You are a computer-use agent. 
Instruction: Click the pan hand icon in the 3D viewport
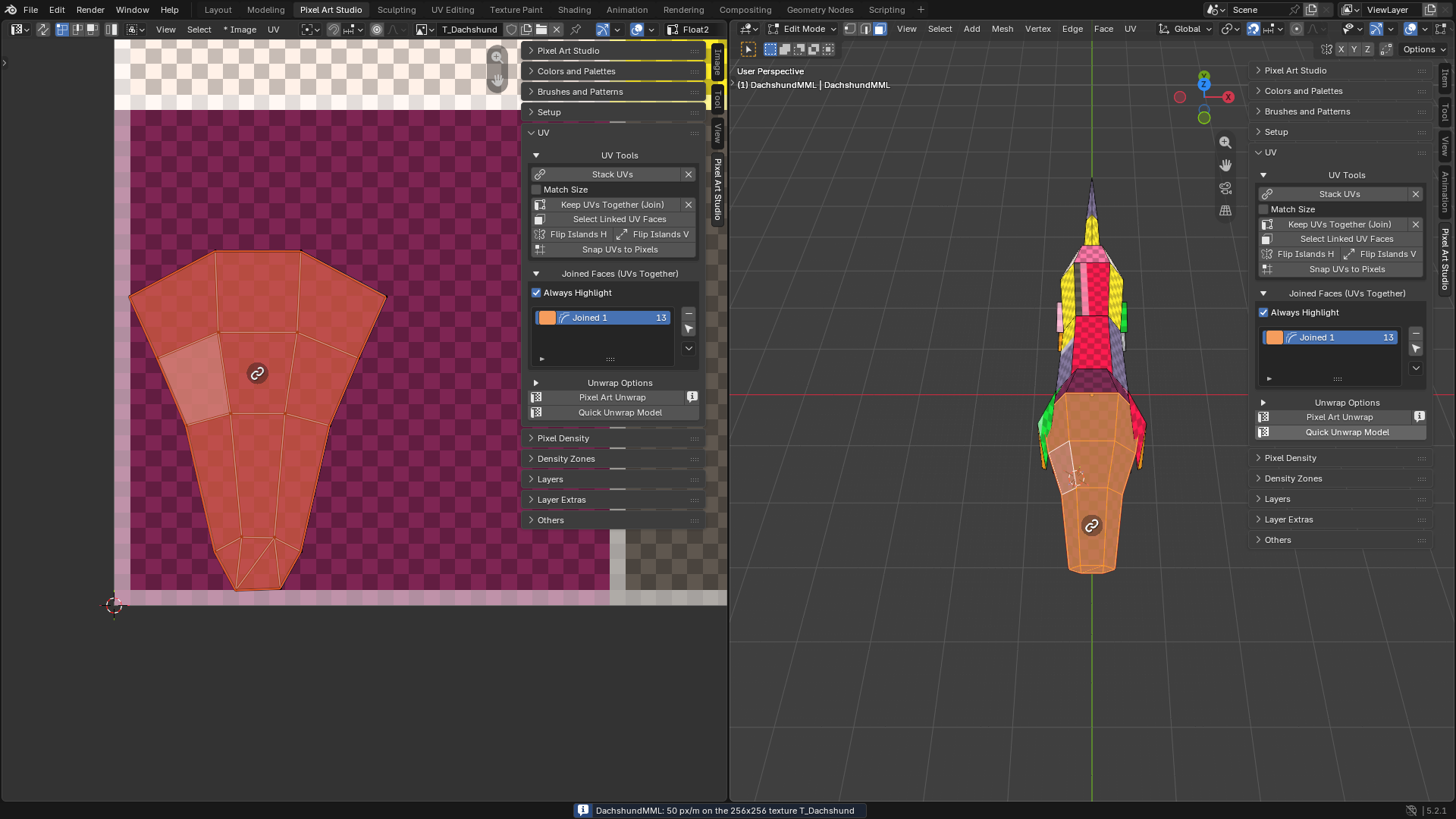pos(1225,165)
